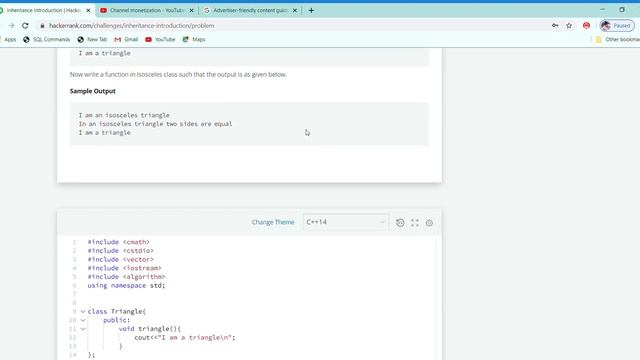Open the Maps bookmark
This screenshot has width=640, height=360.
pyautogui.click(x=194, y=40)
